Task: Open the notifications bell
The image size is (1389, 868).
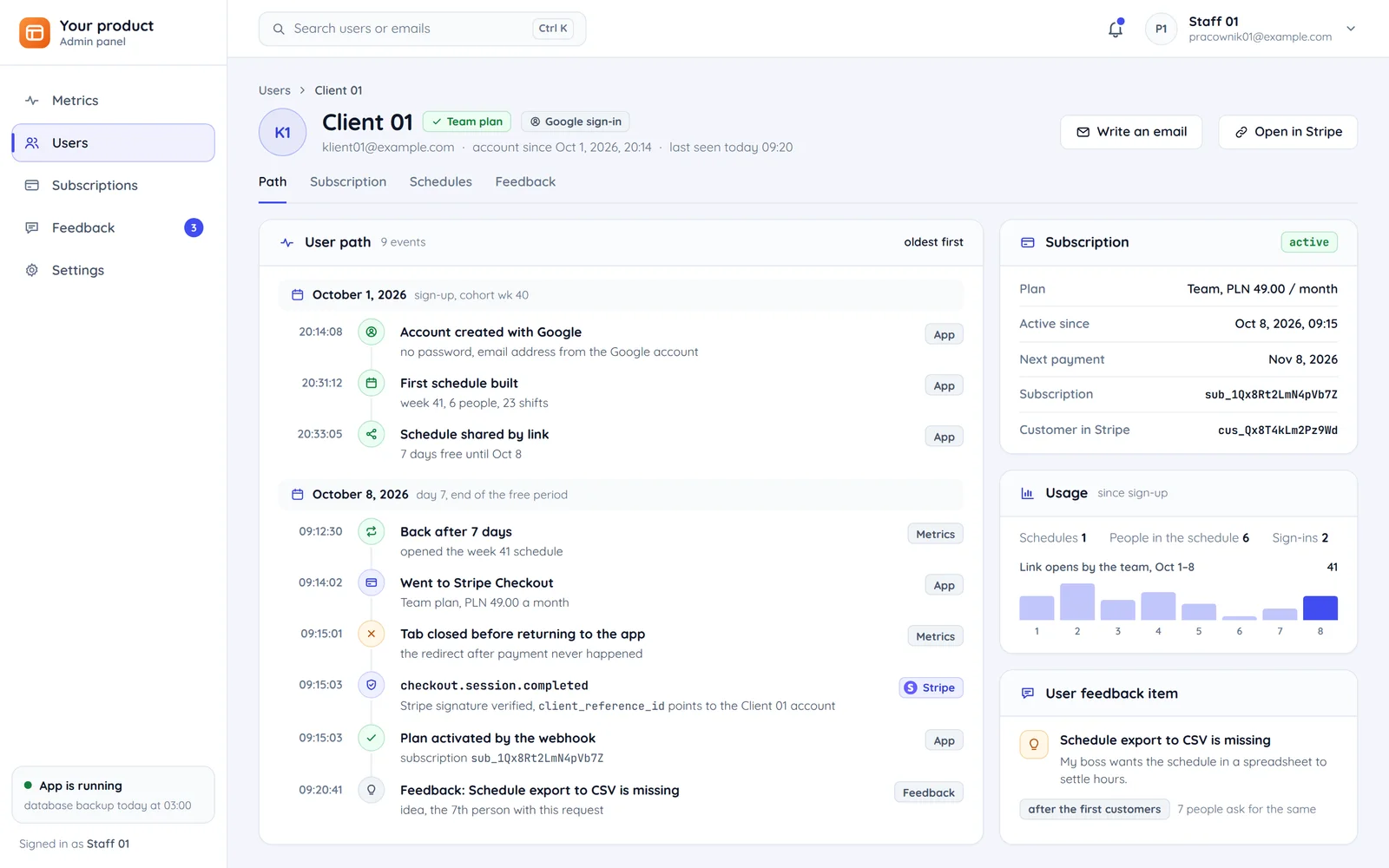Action: [x=1116, y=29]
